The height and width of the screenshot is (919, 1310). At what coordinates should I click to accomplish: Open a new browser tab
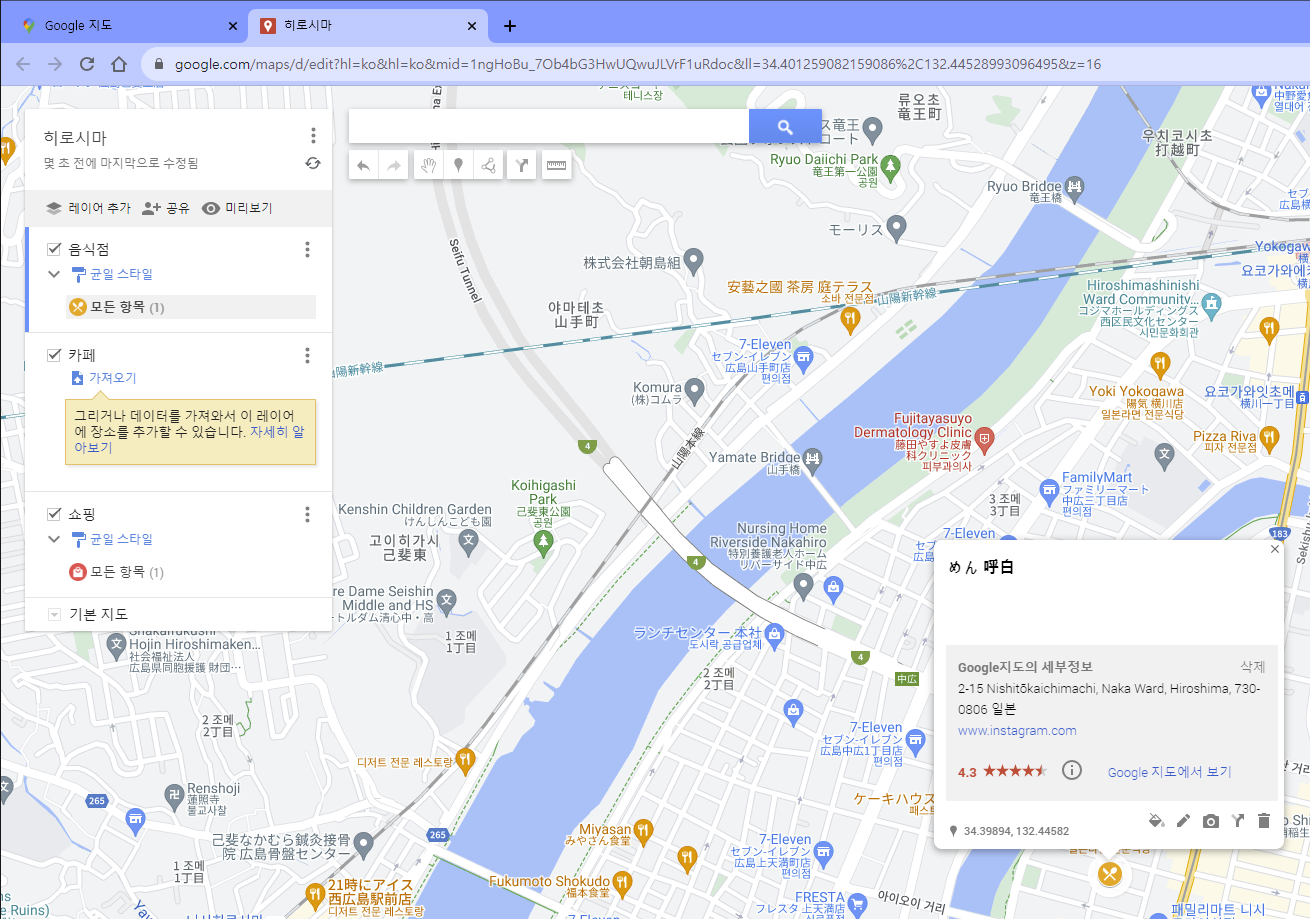(510, 26)
